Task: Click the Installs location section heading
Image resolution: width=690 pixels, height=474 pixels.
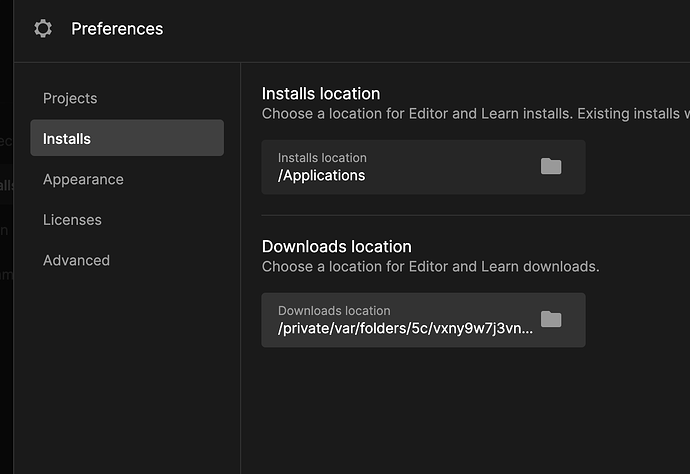Action: (321, 94)
